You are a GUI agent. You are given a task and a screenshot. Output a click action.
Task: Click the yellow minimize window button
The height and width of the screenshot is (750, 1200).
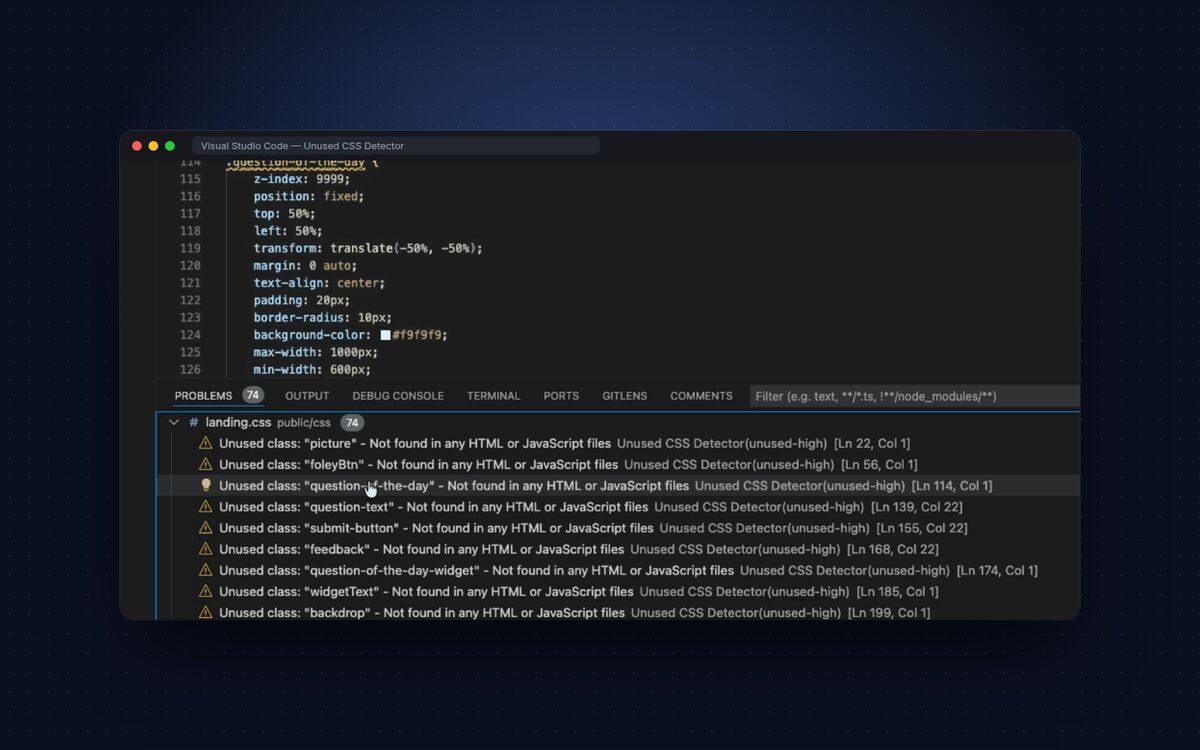153,146
